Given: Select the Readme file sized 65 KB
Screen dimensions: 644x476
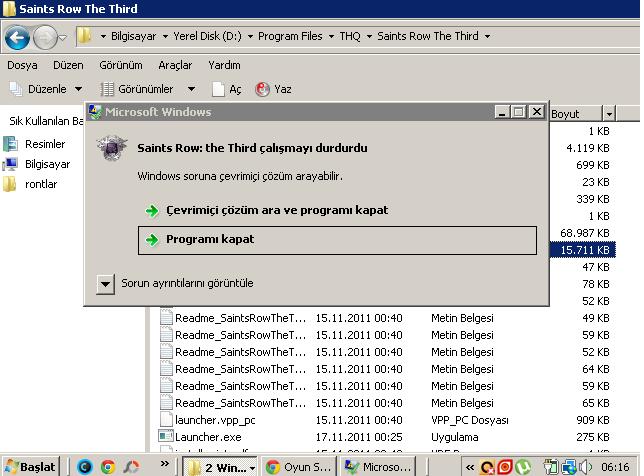Looking at the screenshot, I should 240,403.
